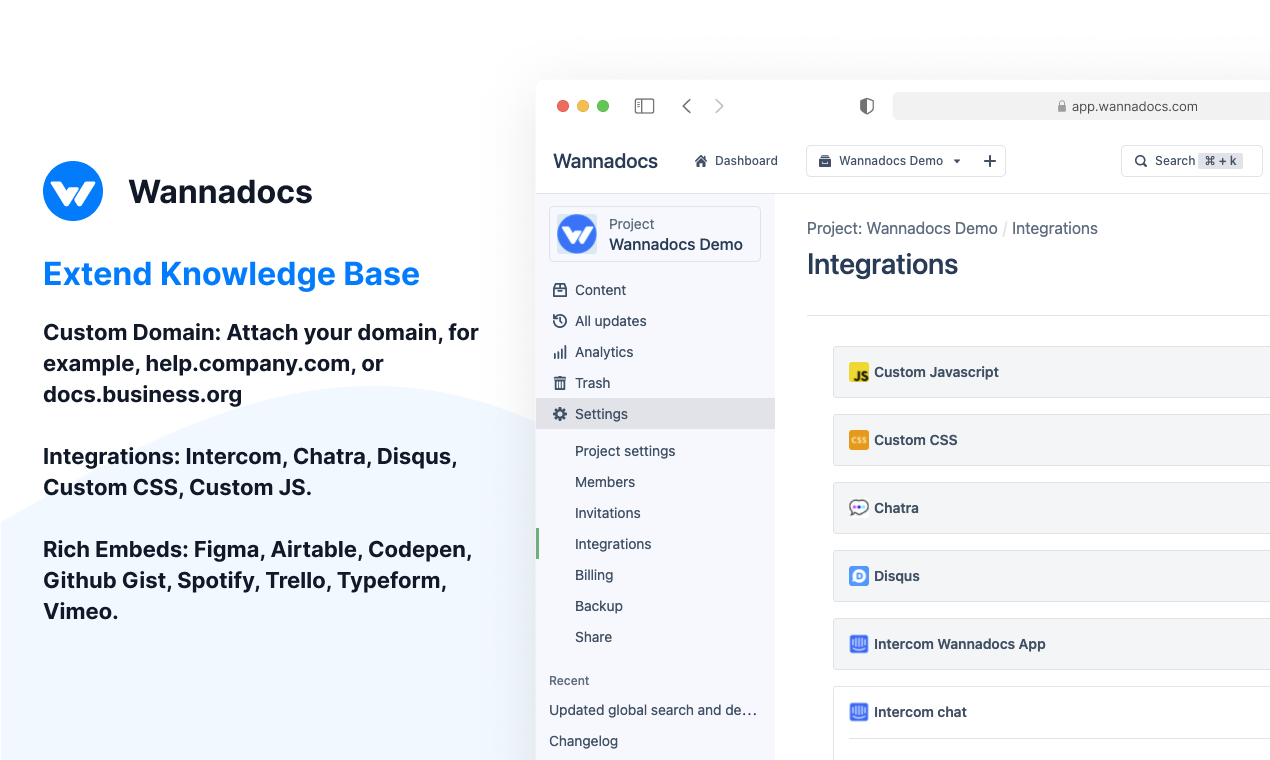
Task: Click the Recent section label
Action: tap(569, 680)
